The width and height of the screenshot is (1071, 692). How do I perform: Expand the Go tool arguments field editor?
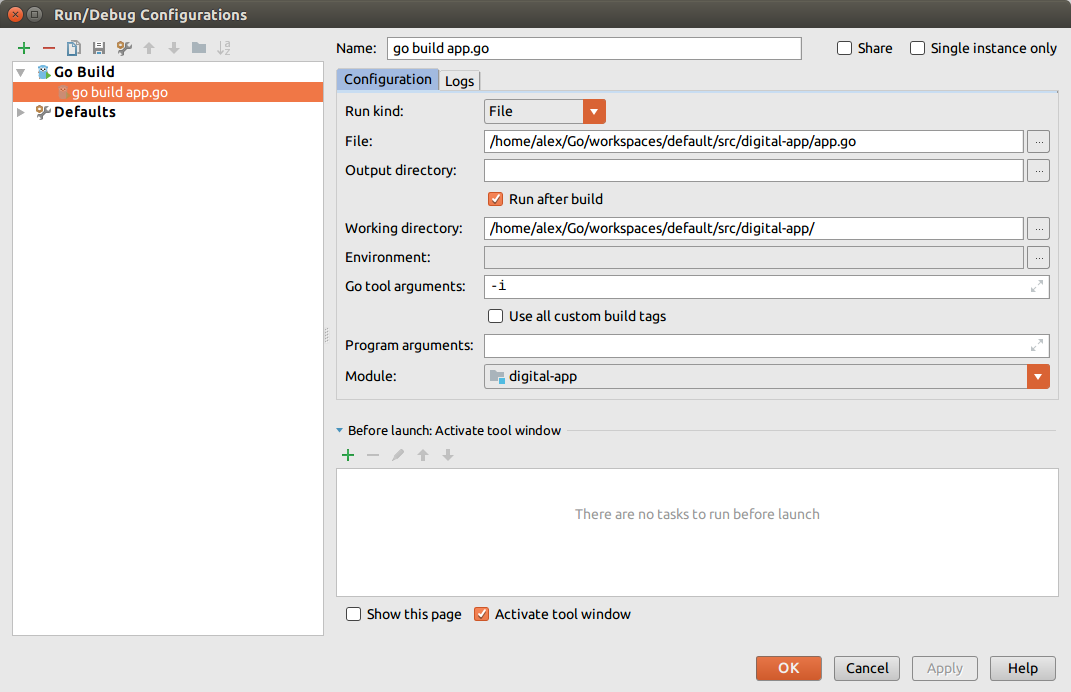[x=1037, y=287]
